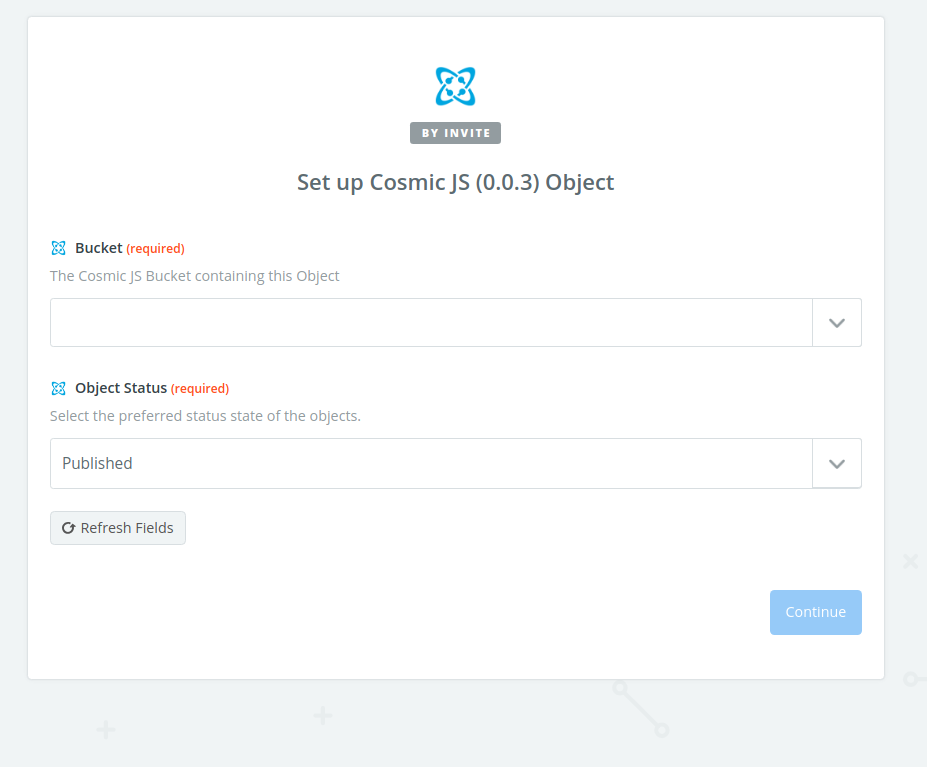Click 'The Cosmic JS Bucket containing this Object' text

point(195,276)
